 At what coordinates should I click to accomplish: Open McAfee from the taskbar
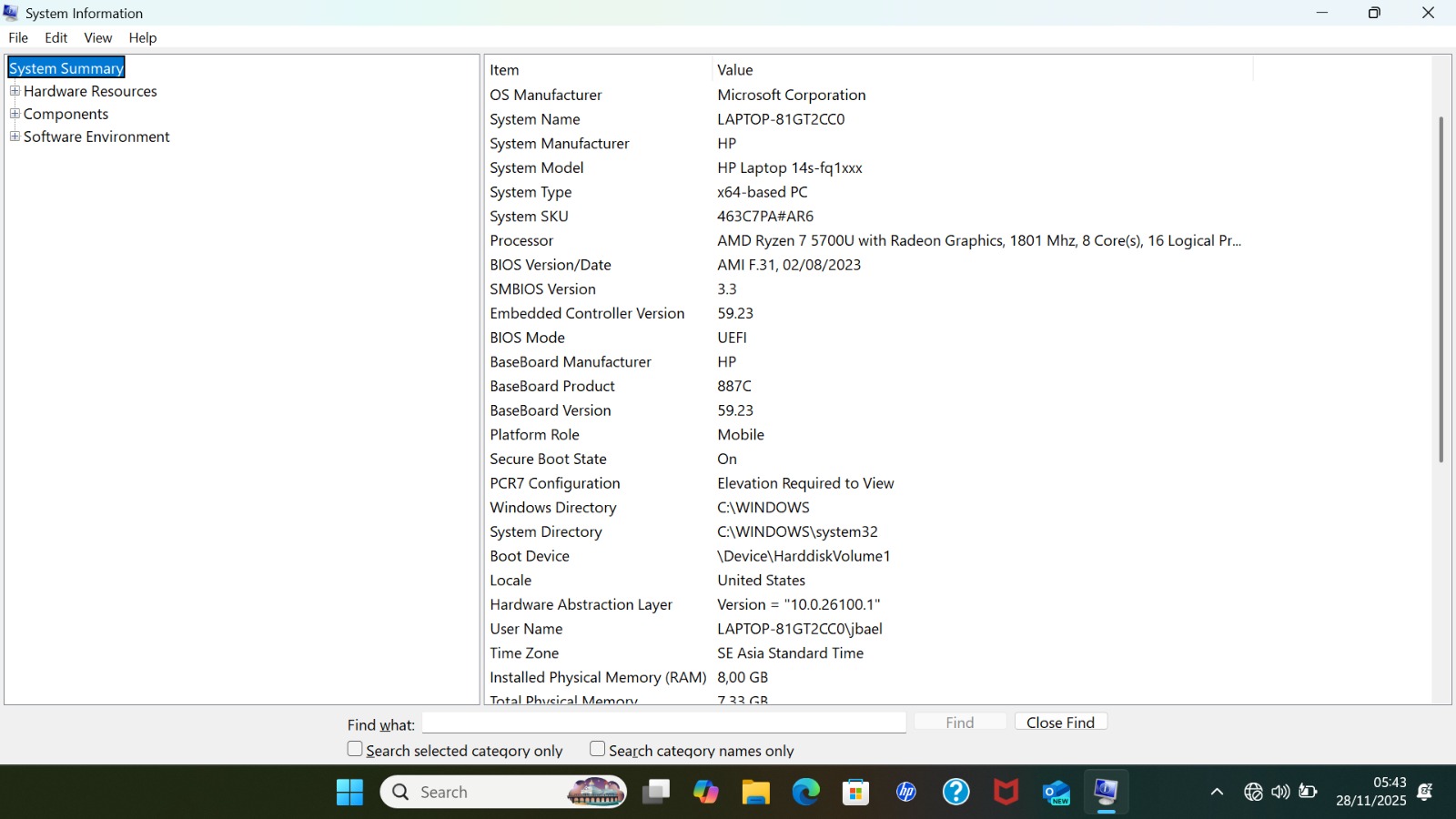point(1006,792)
